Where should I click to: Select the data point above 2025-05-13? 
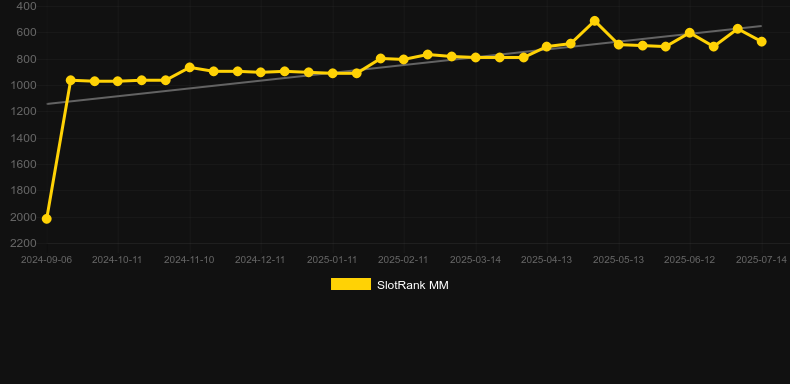[x=619, y=44]
